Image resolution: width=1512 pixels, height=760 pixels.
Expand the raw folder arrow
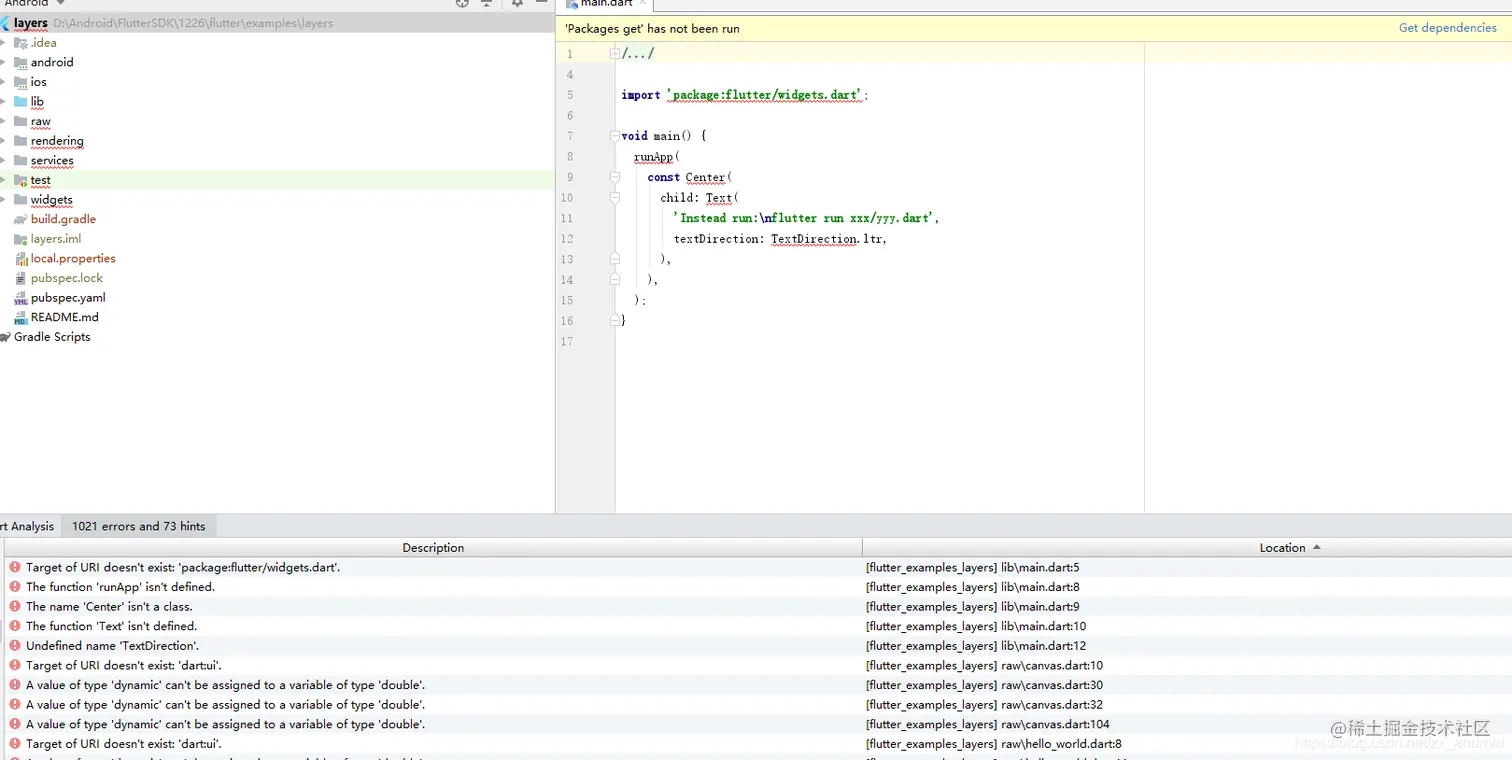pyautogui.click(x=3, y=121)
